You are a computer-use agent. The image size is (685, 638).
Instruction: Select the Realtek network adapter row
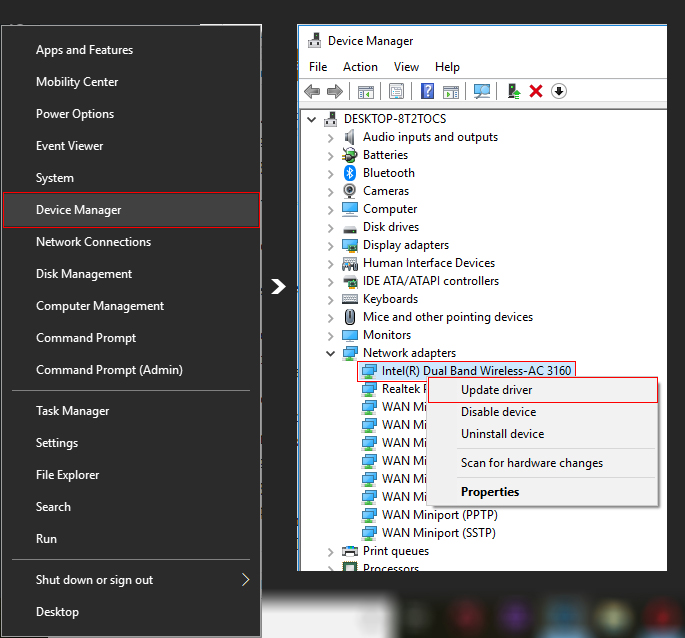click(x=394, y=389)
